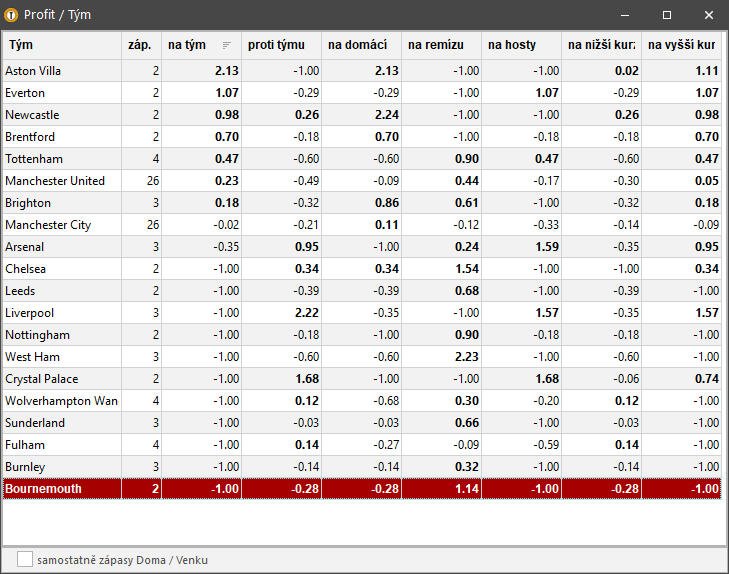The image size is (729, 574).
Task: Select the Aston Villa row
Action: pos(60,71)
